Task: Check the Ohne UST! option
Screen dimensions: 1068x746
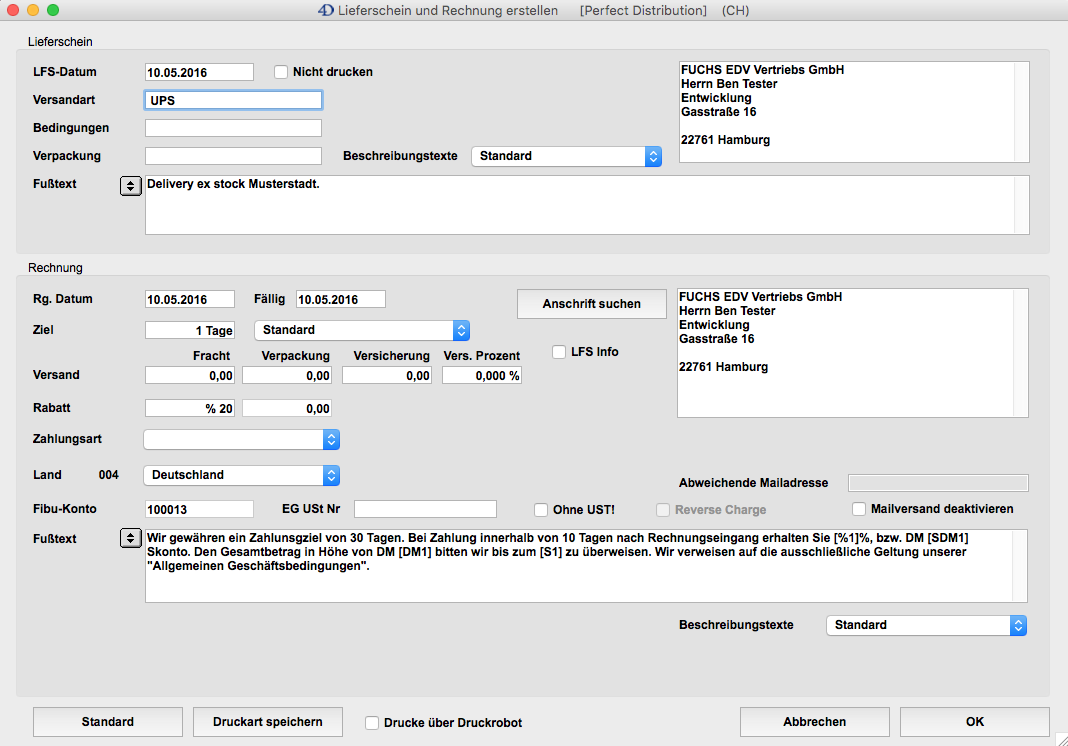Action: click(x=541, y=509)
